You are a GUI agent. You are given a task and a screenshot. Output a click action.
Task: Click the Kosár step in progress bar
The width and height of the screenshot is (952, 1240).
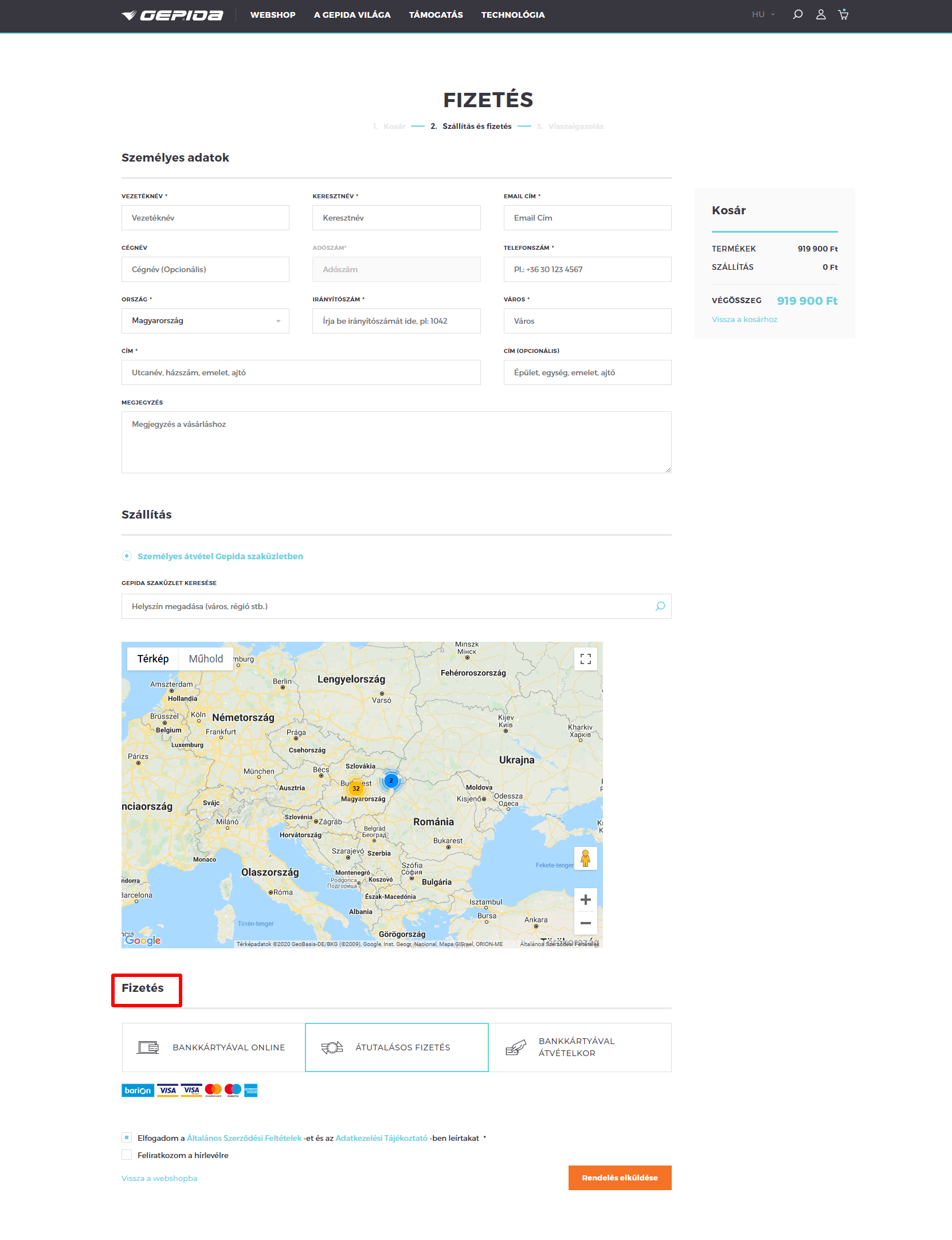389,127
